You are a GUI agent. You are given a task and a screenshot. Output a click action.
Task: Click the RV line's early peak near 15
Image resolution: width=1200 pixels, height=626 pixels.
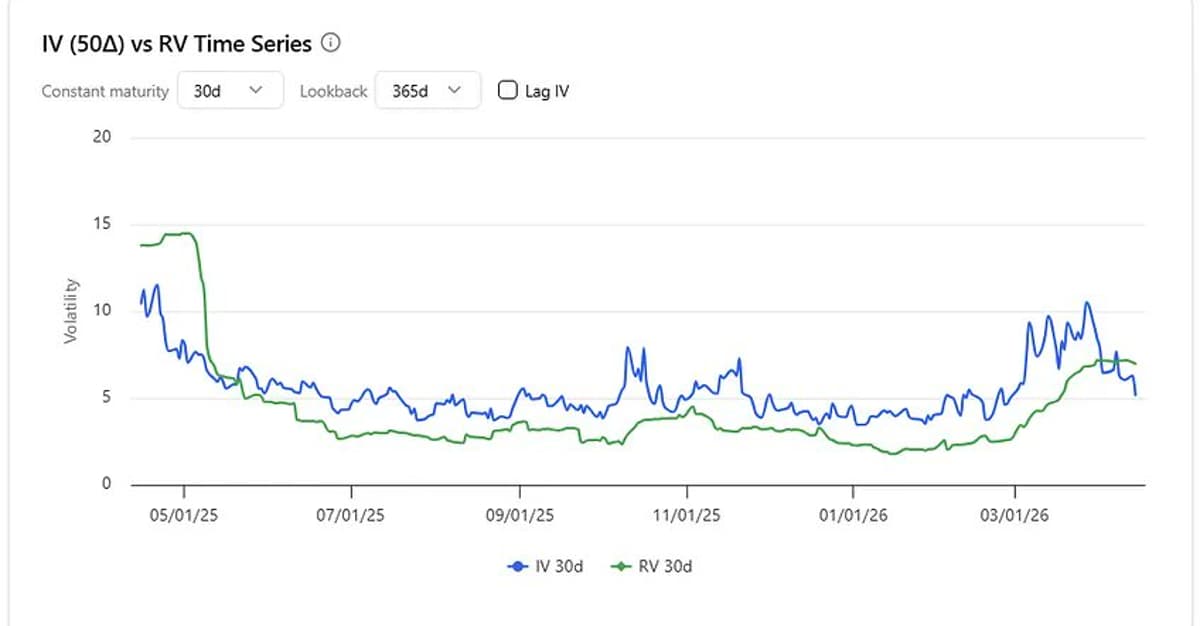click(180, 231)
